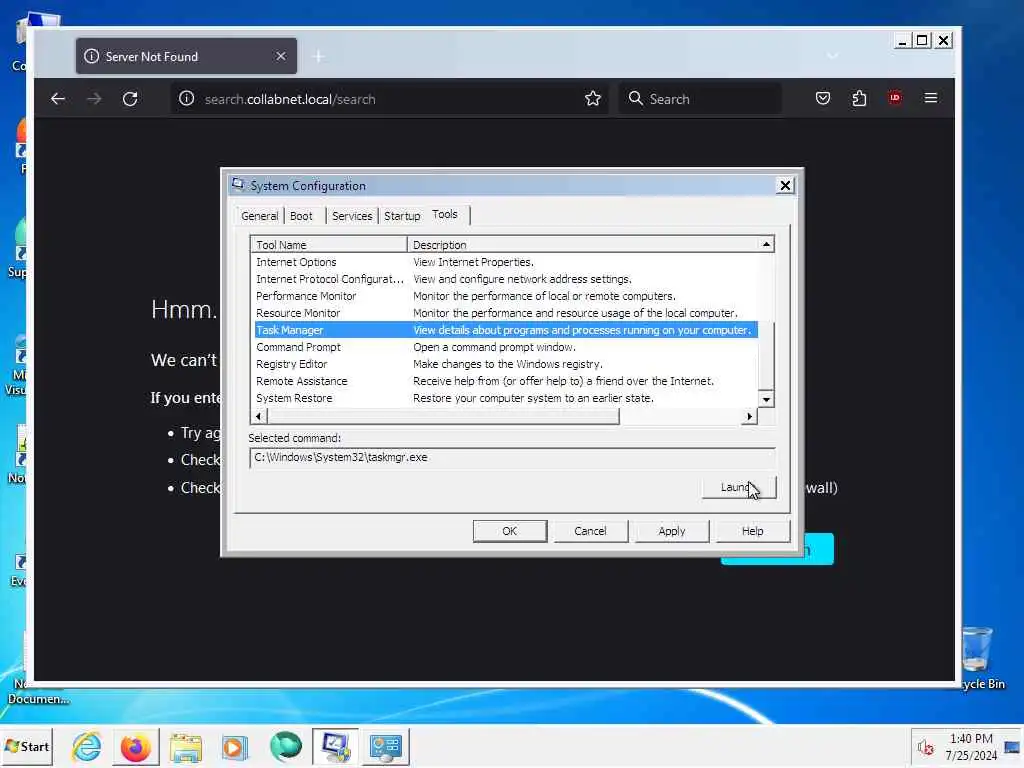Show site information icon in address bar
Viewport: 1024px width, 768px height.
187,99
